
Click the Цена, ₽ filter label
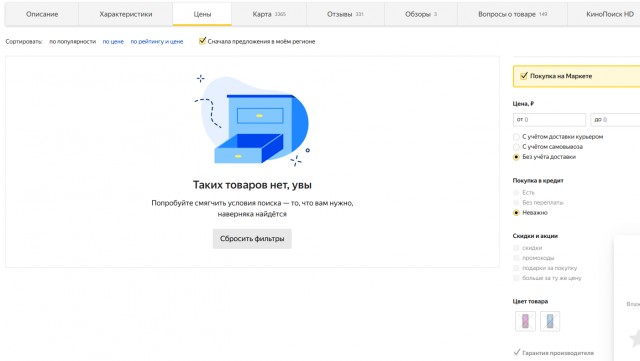pyautogui.click(x=523, y=104)
